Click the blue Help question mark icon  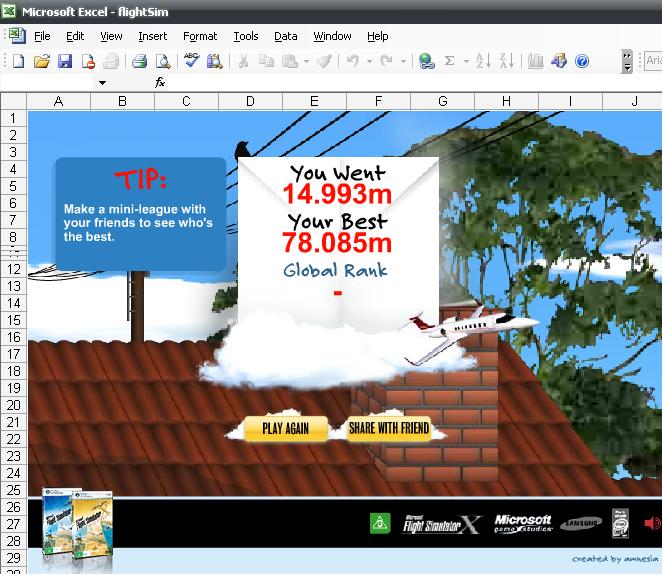pos(582,61)
